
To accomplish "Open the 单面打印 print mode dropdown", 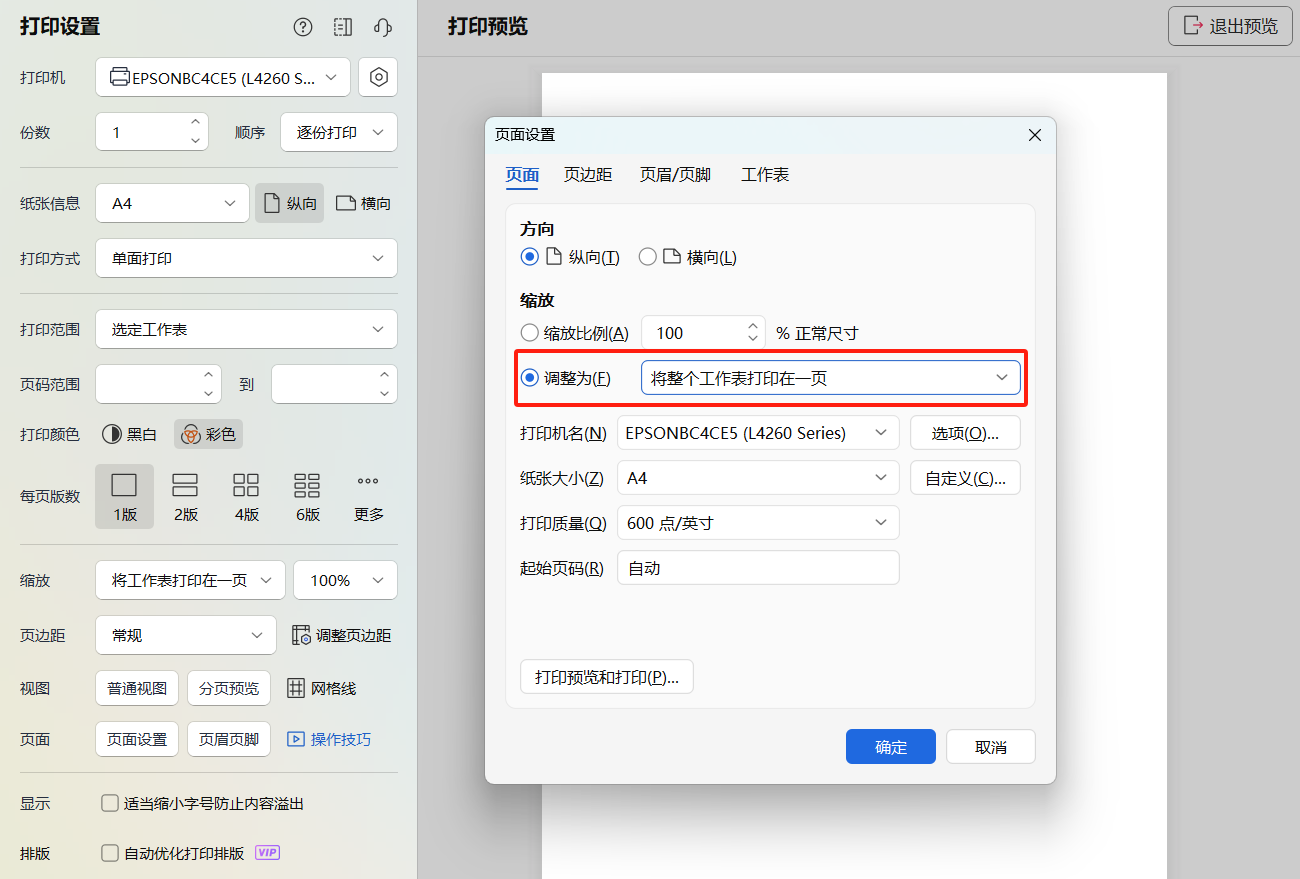I will (246, 258).
